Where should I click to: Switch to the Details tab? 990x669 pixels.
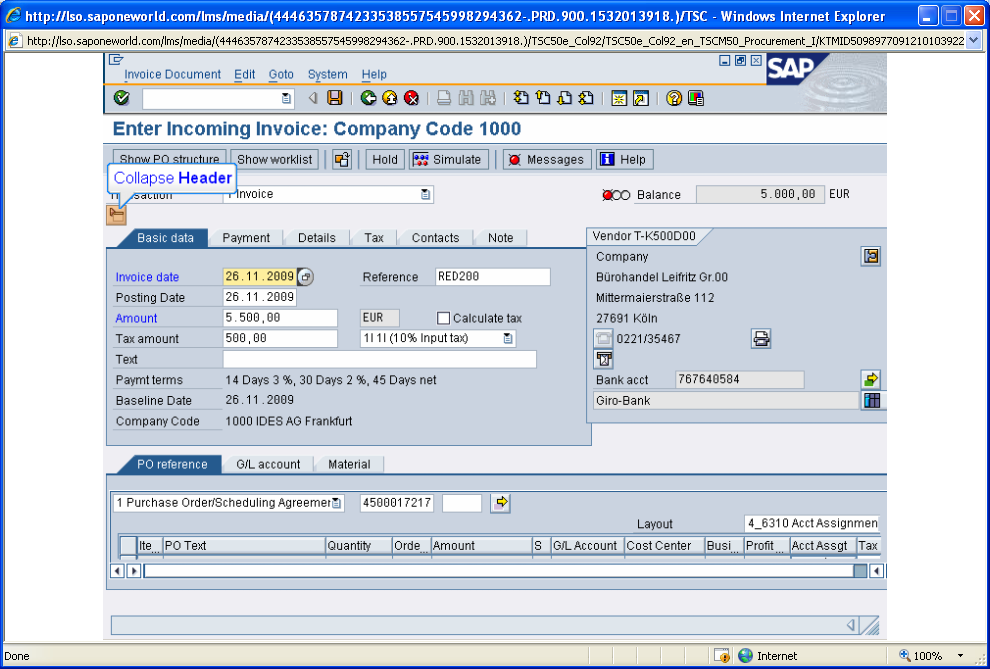click(x=317, y=238)
